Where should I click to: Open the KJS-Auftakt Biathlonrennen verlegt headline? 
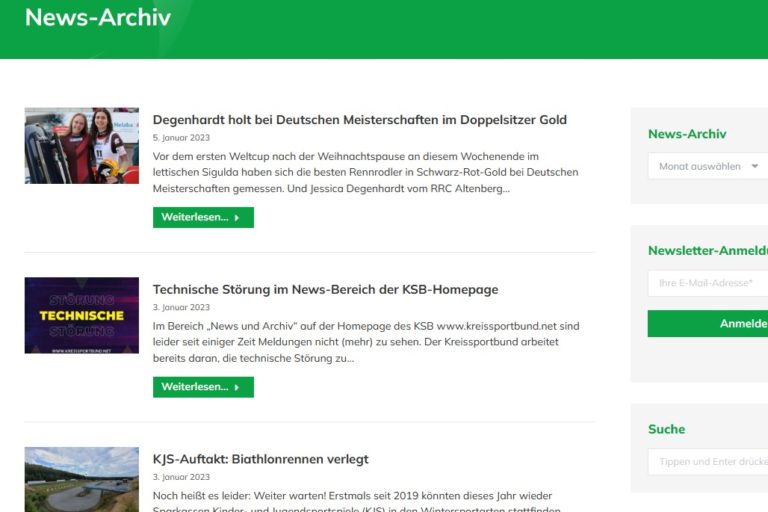261,460
